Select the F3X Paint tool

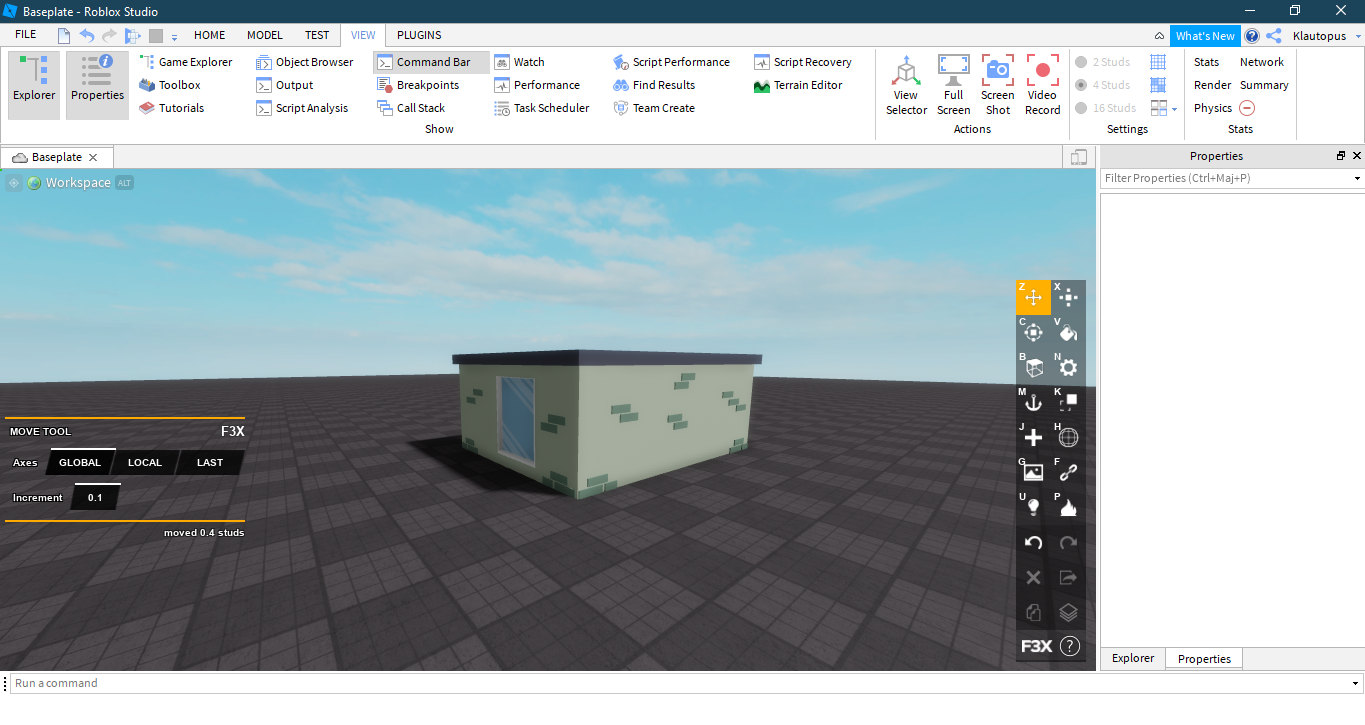click(x=1068, y=333)
